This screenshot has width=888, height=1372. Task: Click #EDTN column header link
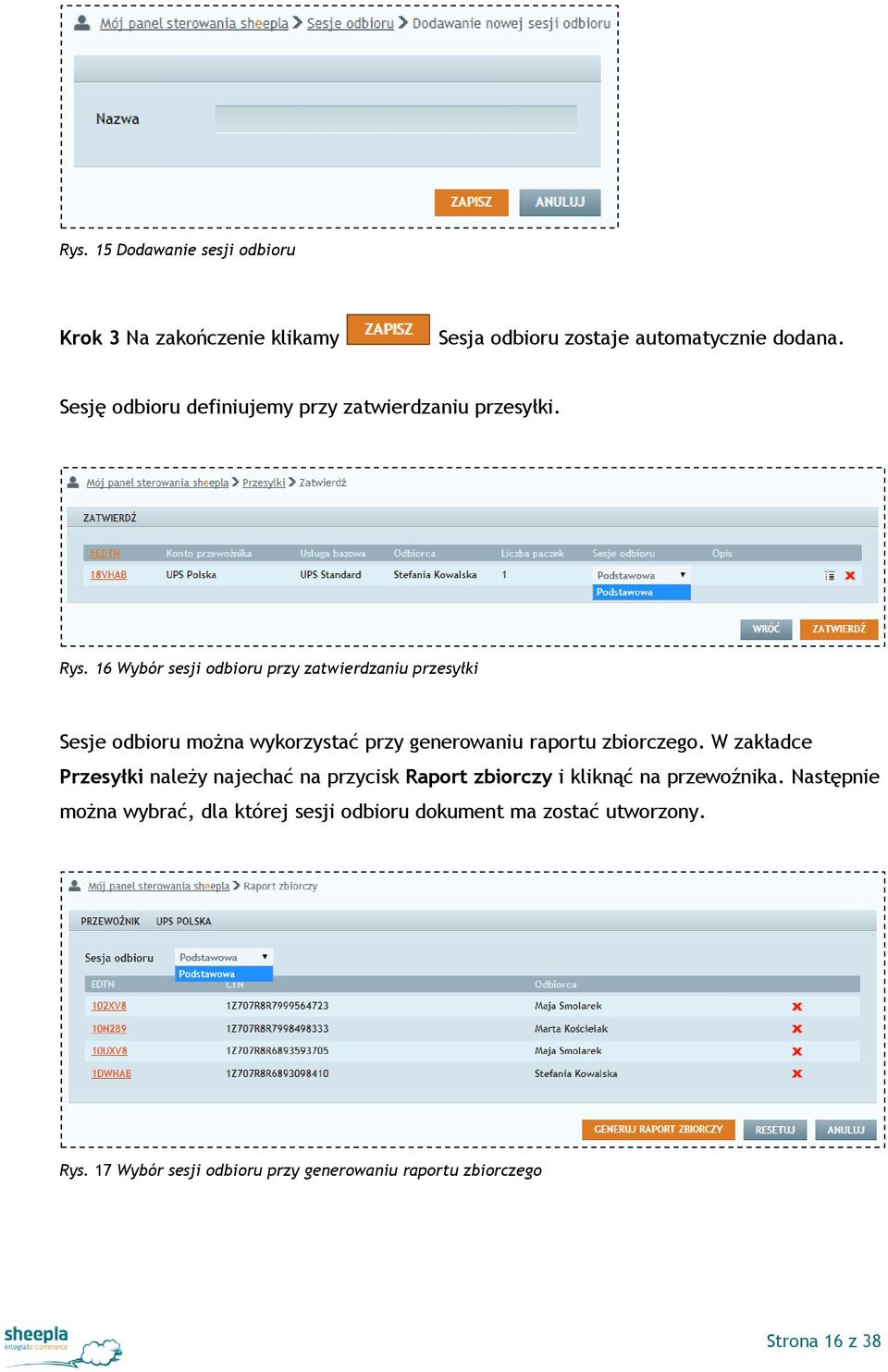click(x=105, y=553)
